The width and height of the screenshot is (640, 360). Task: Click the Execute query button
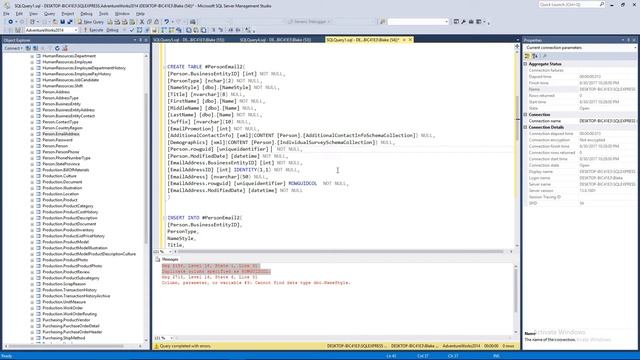coord(93,30)
